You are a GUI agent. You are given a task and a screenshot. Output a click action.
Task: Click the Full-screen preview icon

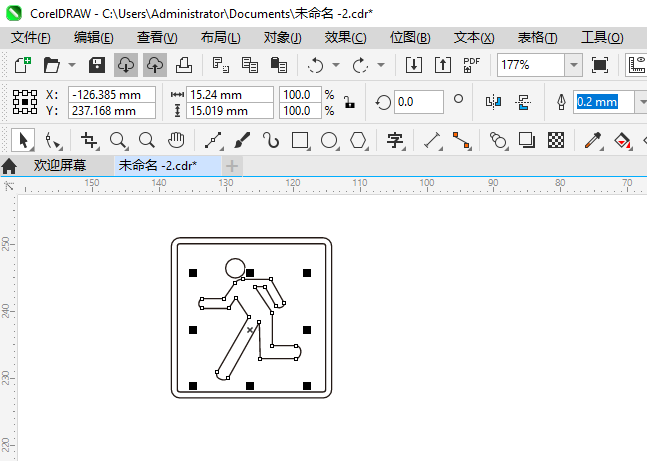(600, 65)
